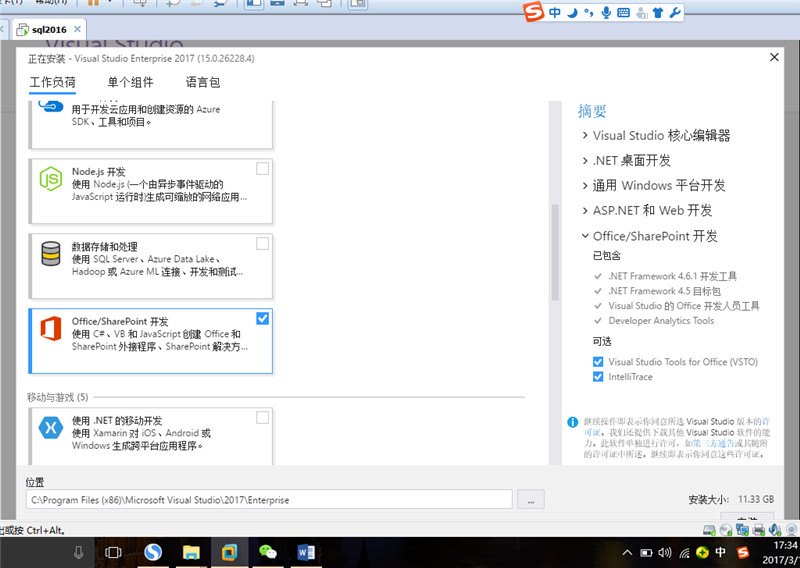Click the crescent moon icon on the Sogou bar

pyautogui.click(x=572, y=12)
